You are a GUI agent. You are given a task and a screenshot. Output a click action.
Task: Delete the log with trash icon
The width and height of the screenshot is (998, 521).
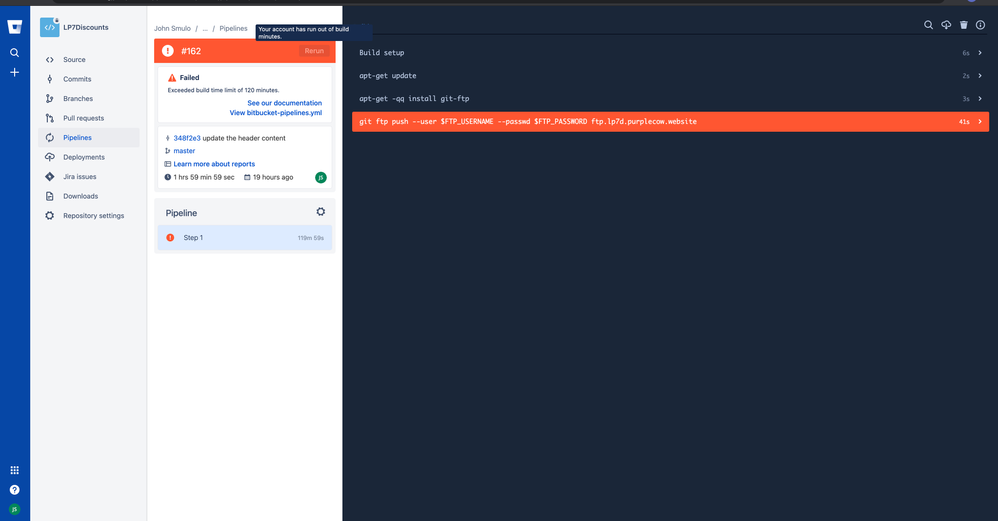[x=964, y=25]
